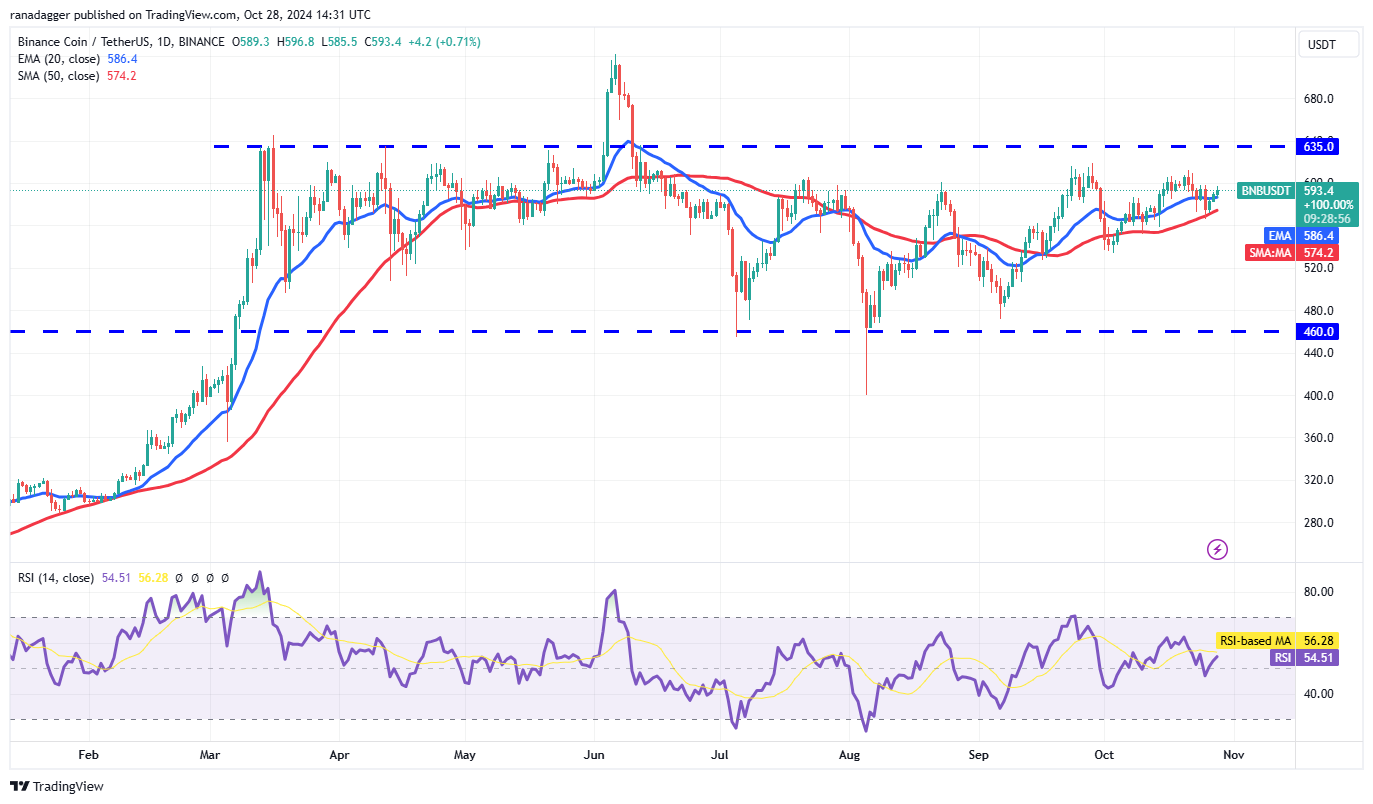Click the red SMA:MA axis label
Image resolution: width=1373 pixels, height=804 pixels.
tap(1271, 253)
